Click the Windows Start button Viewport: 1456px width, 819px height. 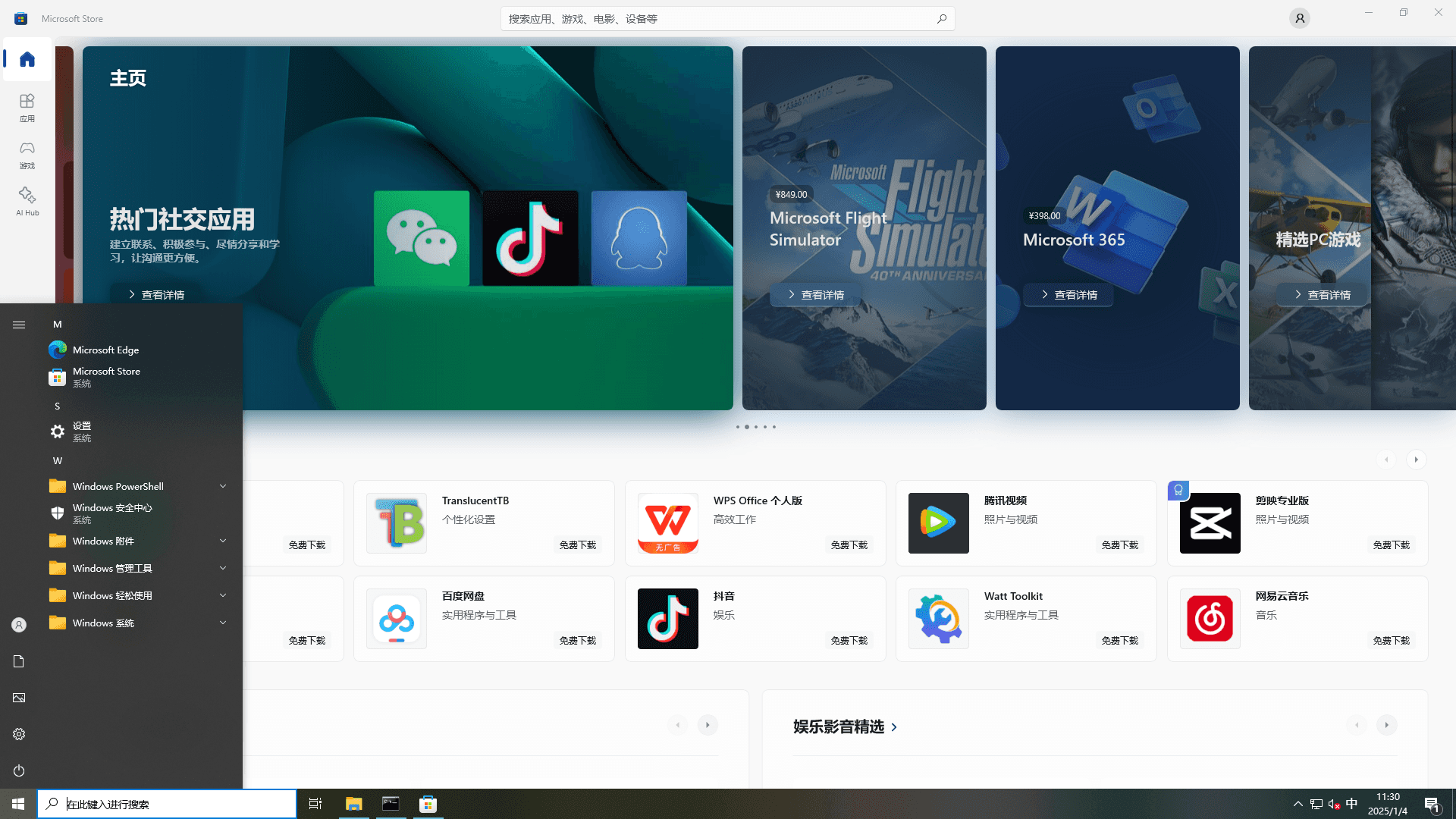tap(18, 804)
